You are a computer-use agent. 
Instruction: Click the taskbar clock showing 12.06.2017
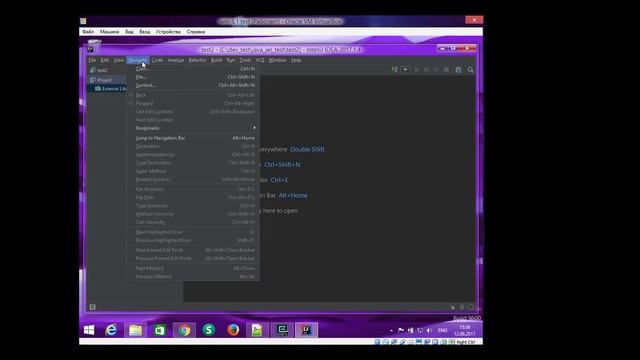464,330
